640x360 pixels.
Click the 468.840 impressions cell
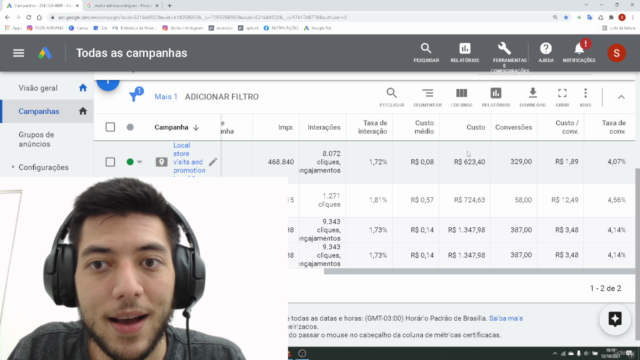click(x=281, y=162)
